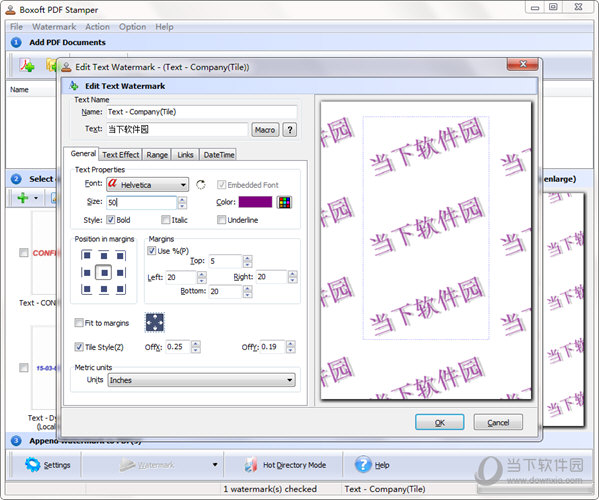Screen dimensions: 599x500
Task: Enable the Italic style checkbox
Action: click(165, 220)
